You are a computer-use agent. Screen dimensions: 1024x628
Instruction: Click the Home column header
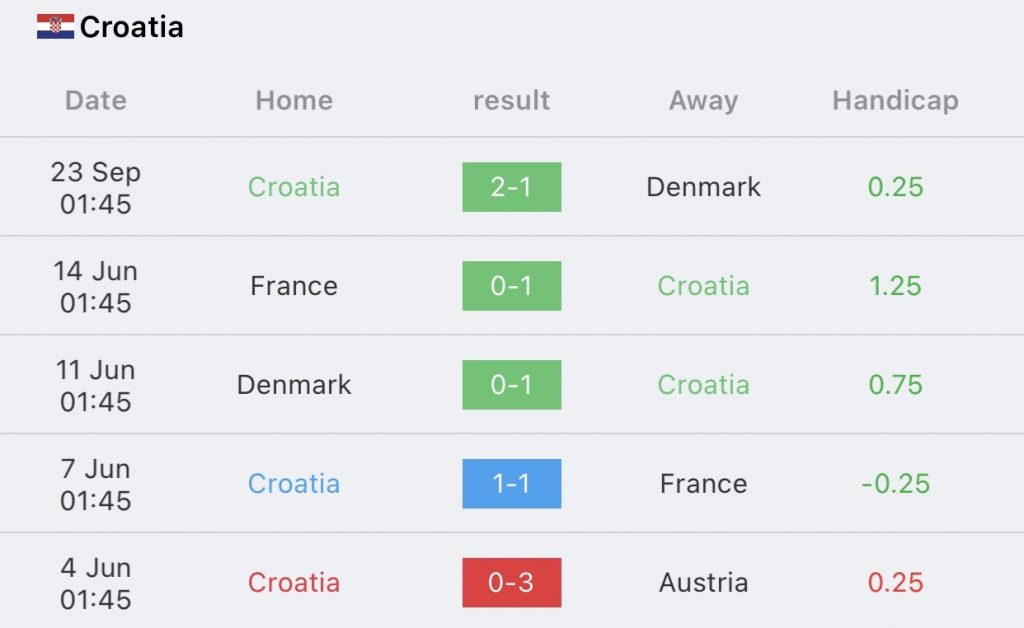tap(294, 101)
